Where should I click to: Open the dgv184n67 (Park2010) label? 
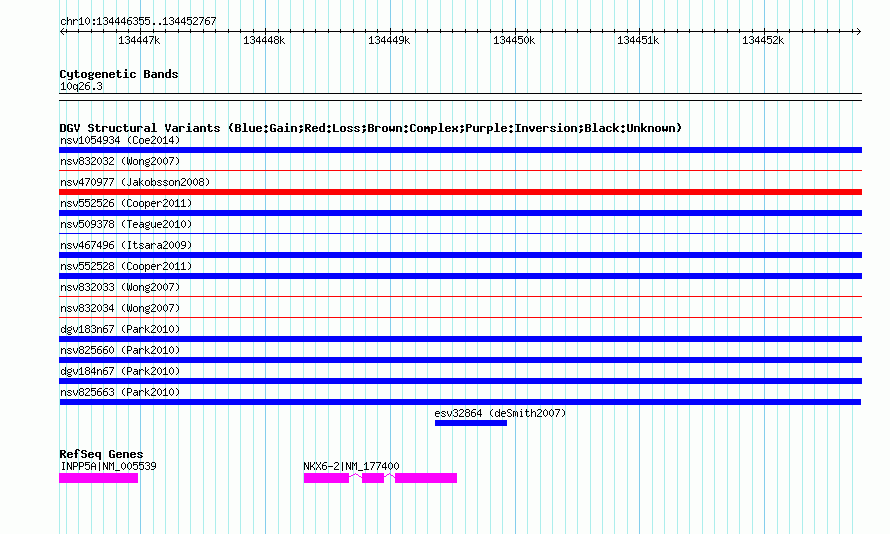point(120,371)
